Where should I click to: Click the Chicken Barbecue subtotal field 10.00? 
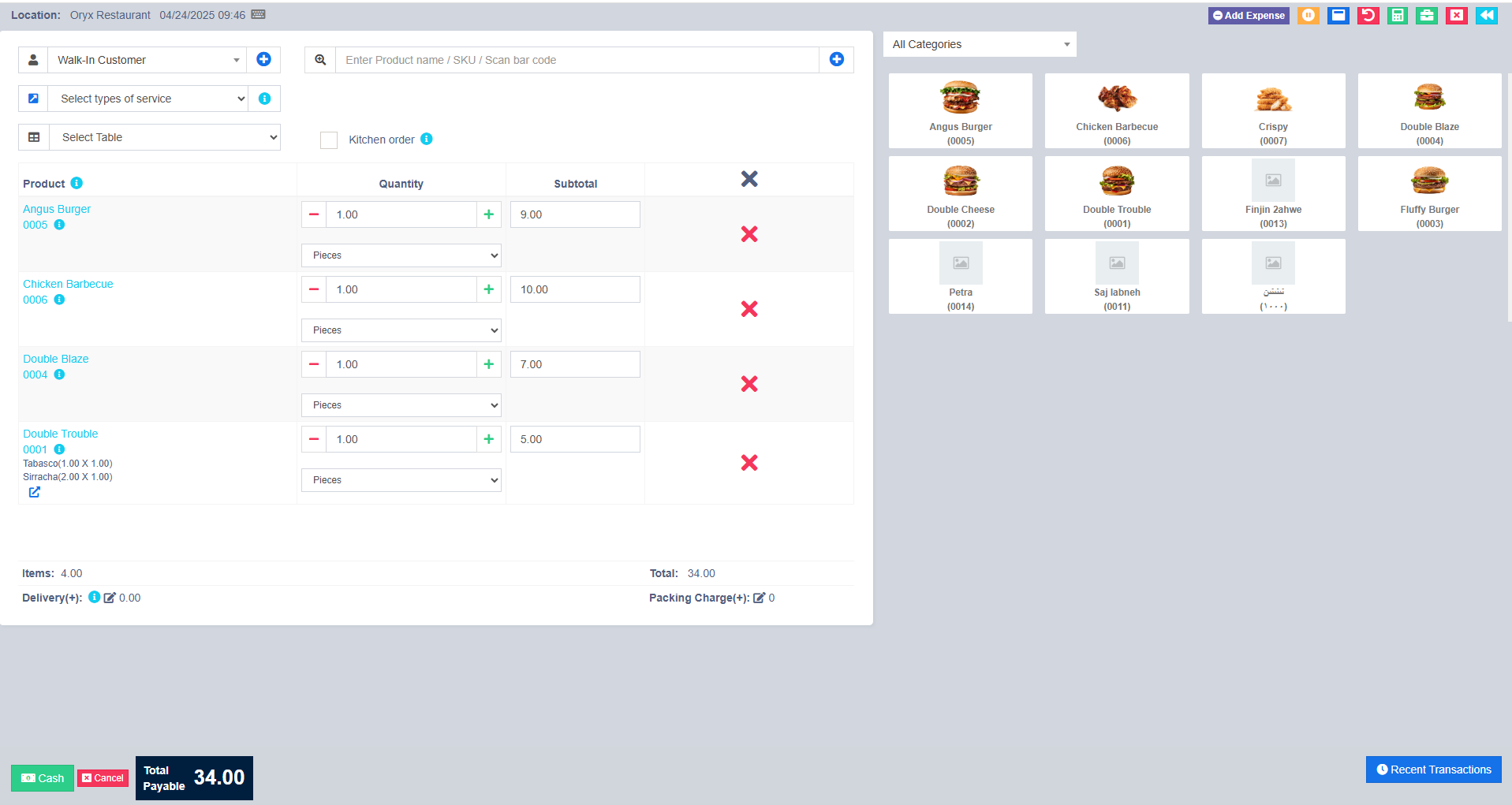point(575,289)
